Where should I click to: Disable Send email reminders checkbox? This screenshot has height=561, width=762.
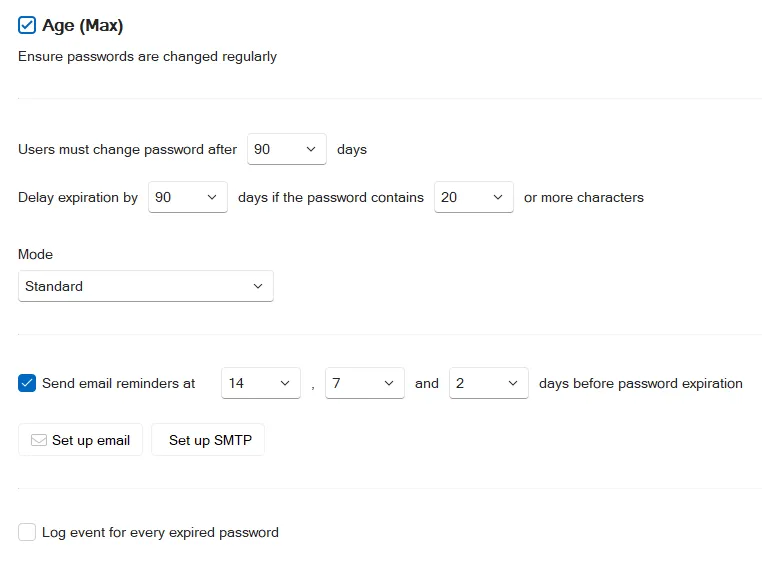pos(27,383)
